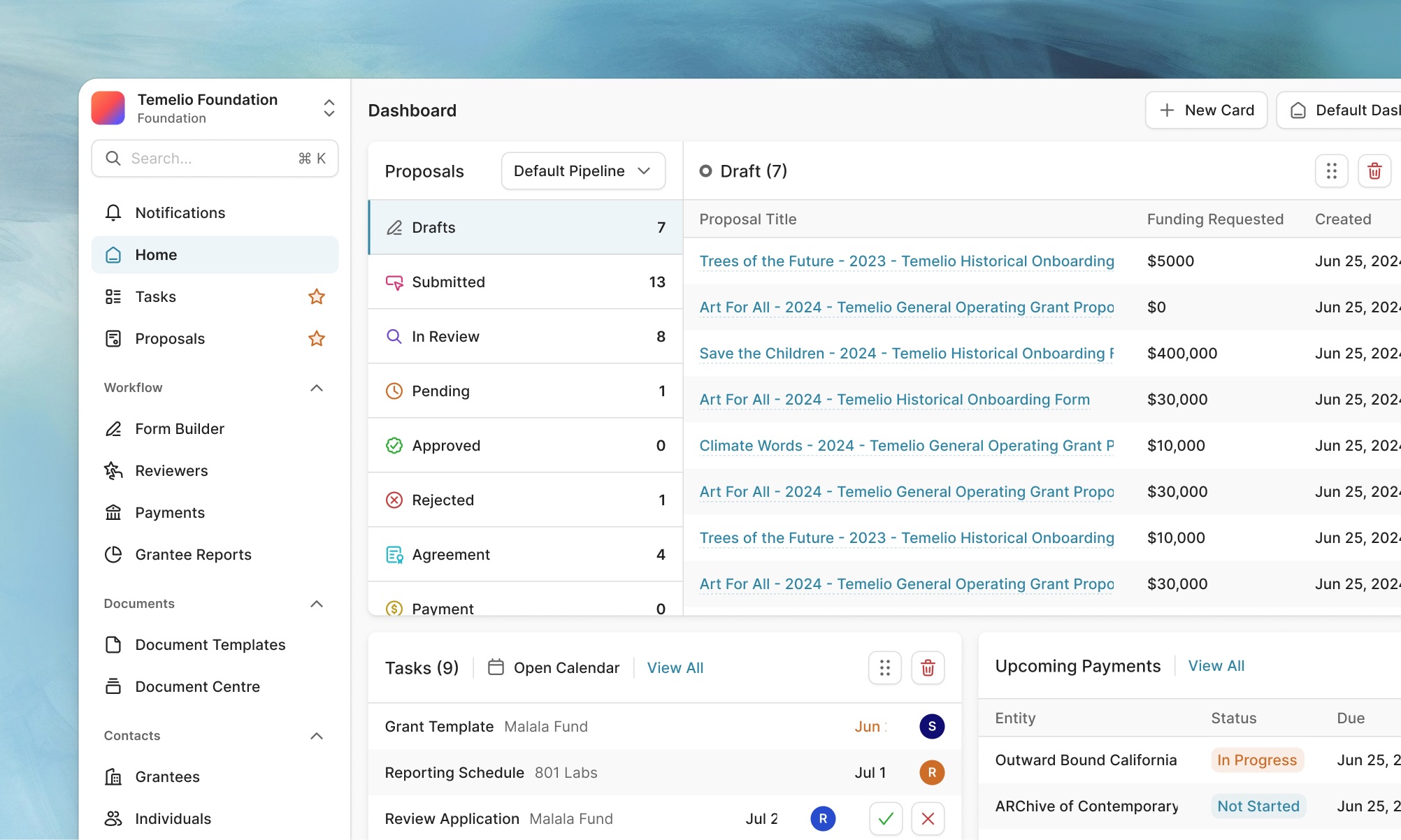This screenshot has width=1401, height=840.
Task: Switch to the In Review stage
Action: click(x=525, y=337)
